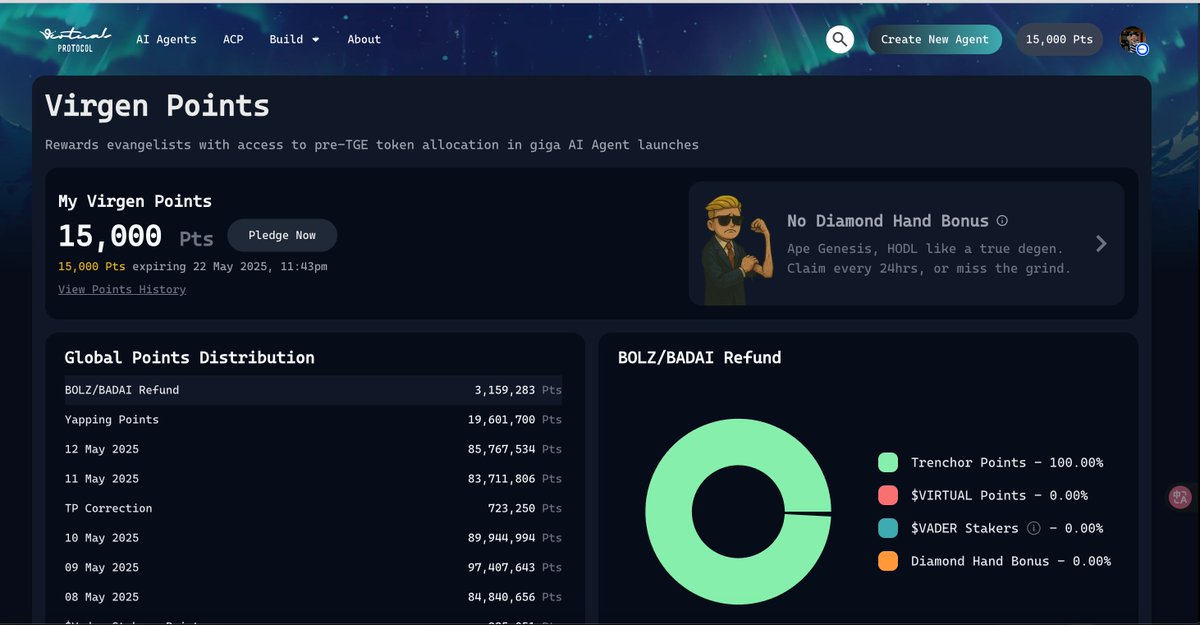Click the green Trenchor Points legend swatch
The image size is (1200, 625).
tap(888, 462)
